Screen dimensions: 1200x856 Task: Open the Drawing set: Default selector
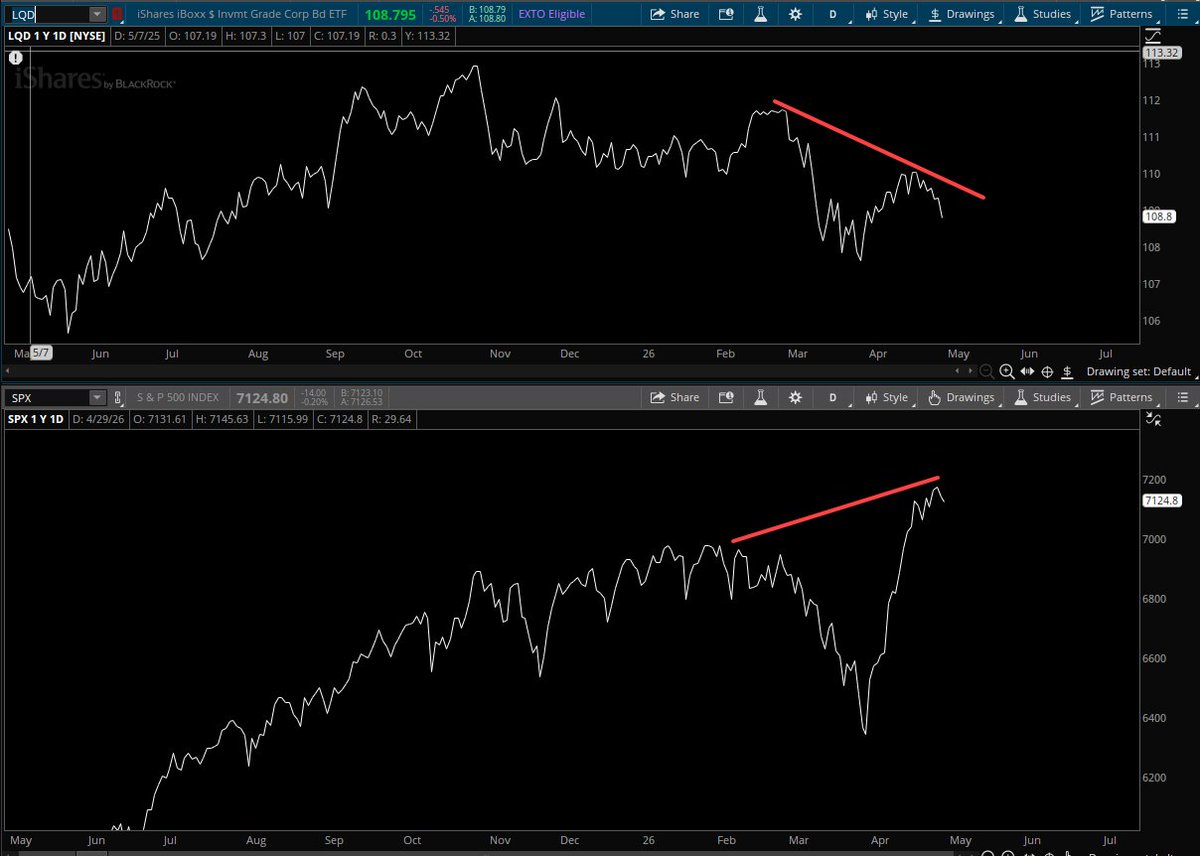click(x=1138, y=372)
